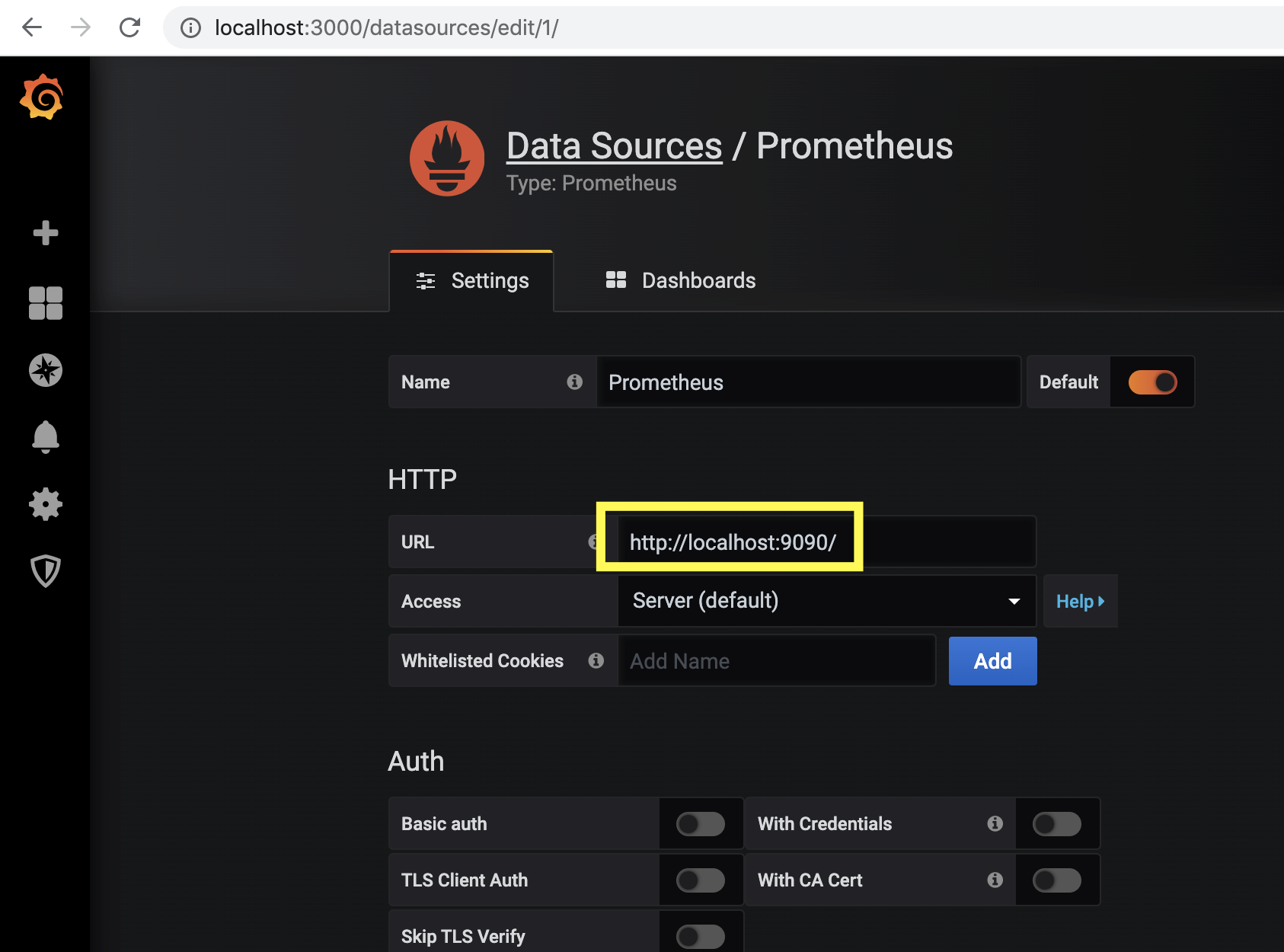This screenshot has width=1284, height=952.
Task: Enable the With Credentials switch
Action: tap(1057, 823)
